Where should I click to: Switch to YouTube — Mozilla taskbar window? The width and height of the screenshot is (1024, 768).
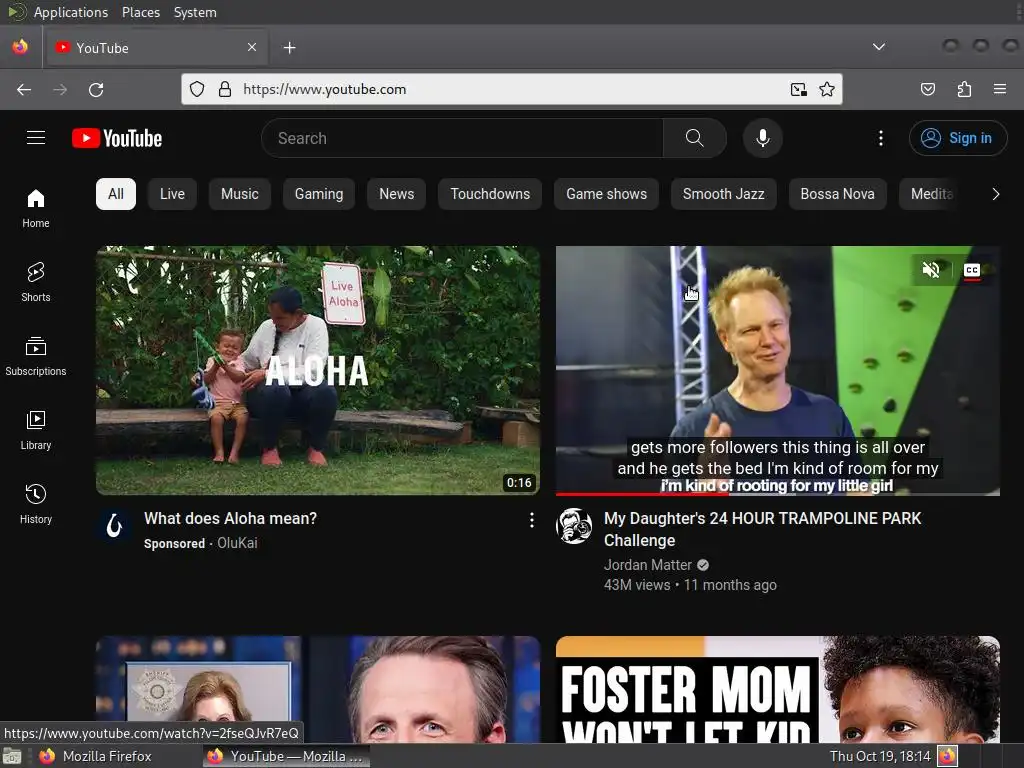(x=286, y=756)
